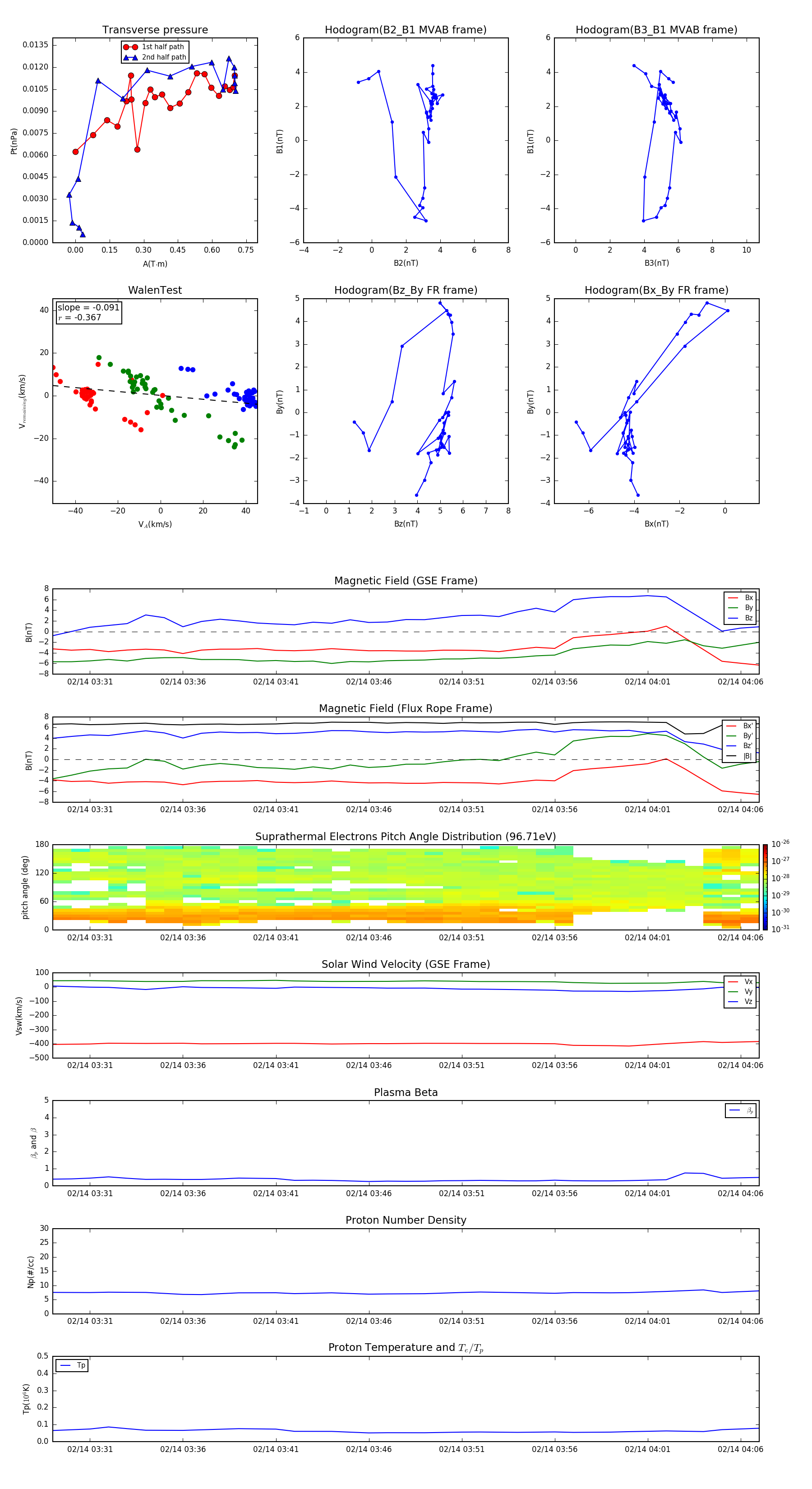Click 'Hodogram(B3_B1 MVAB frame)' title
Screen dimensions: 812x1489
coord(656,30)
